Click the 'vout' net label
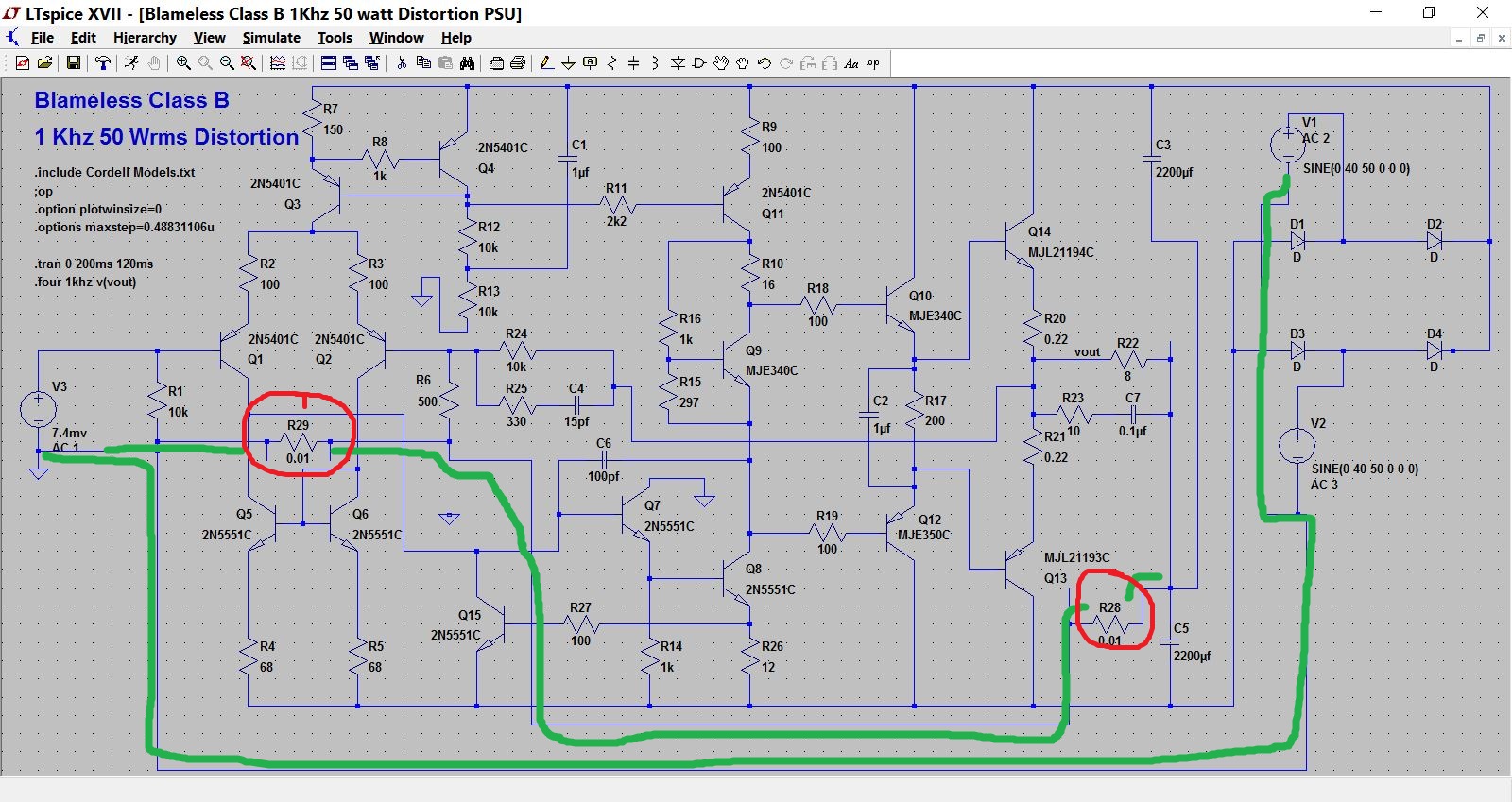 coord(1087,351)
